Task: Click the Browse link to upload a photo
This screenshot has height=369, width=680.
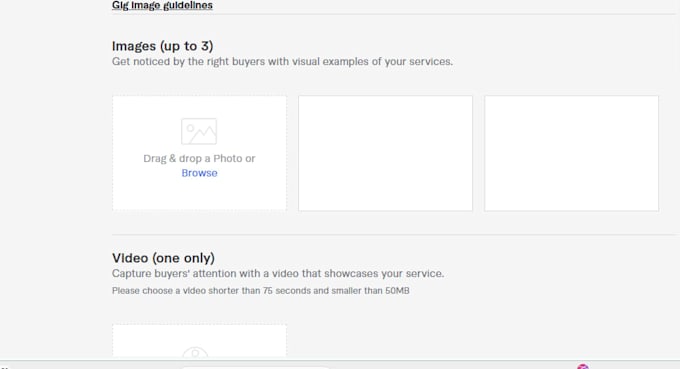Action: pos(199,173)
